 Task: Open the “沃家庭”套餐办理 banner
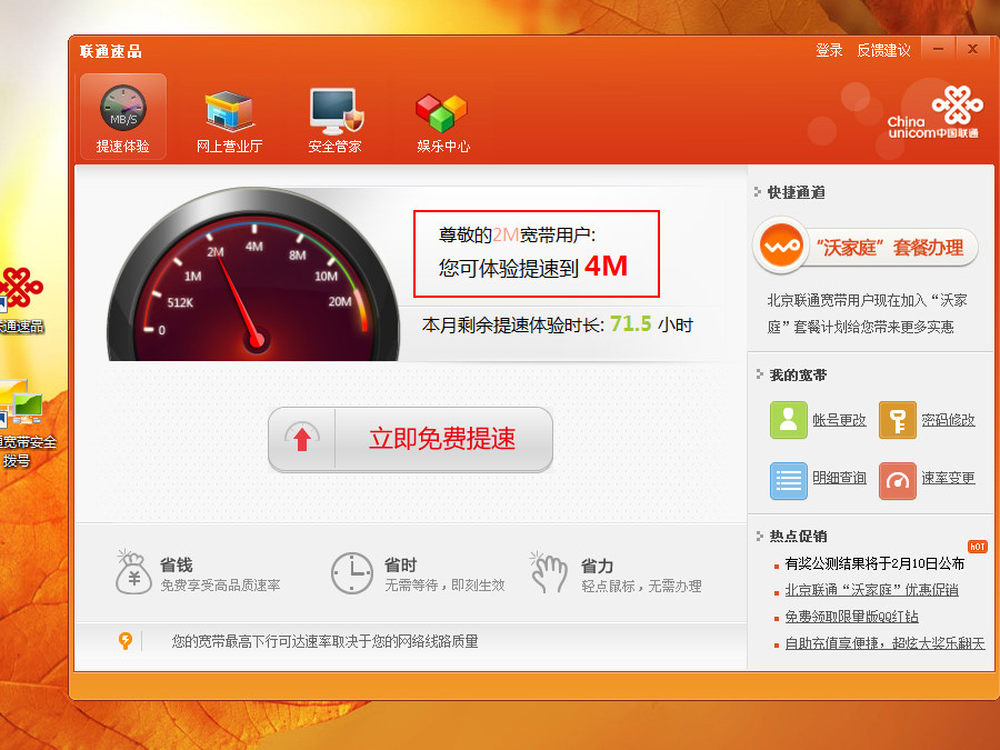865,247
